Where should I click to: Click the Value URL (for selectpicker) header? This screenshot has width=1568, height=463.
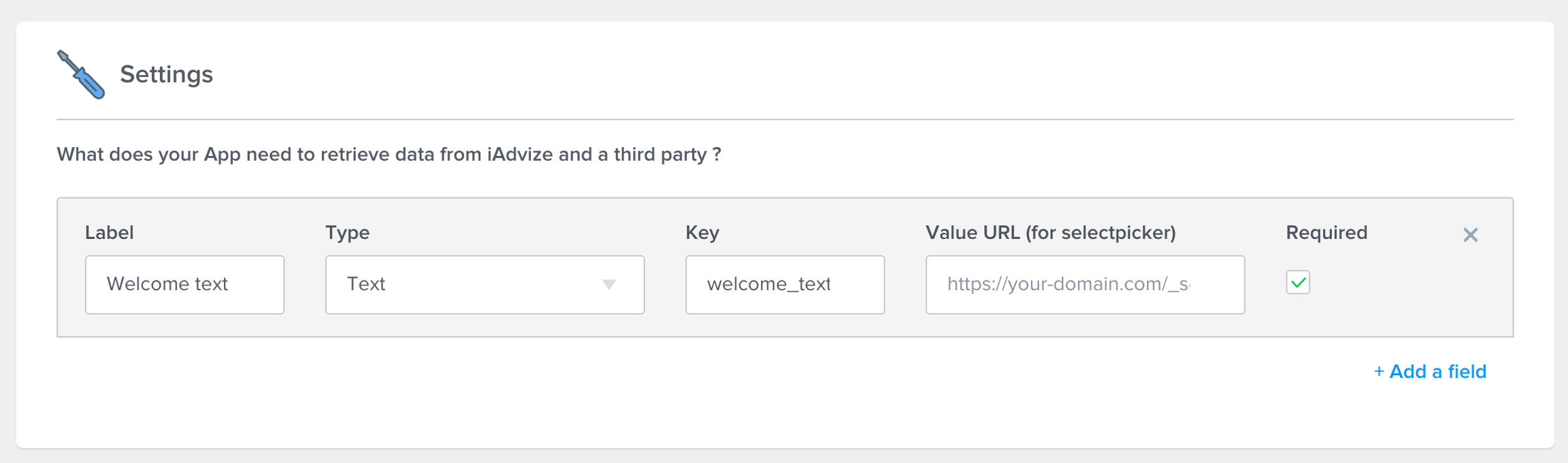click(x=1050, y=233)
